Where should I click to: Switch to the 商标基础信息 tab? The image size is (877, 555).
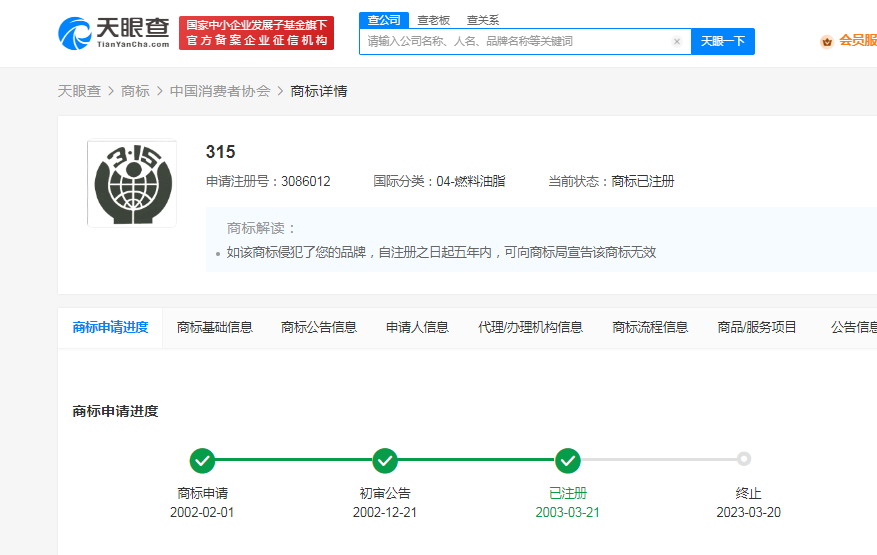(215, 327)
